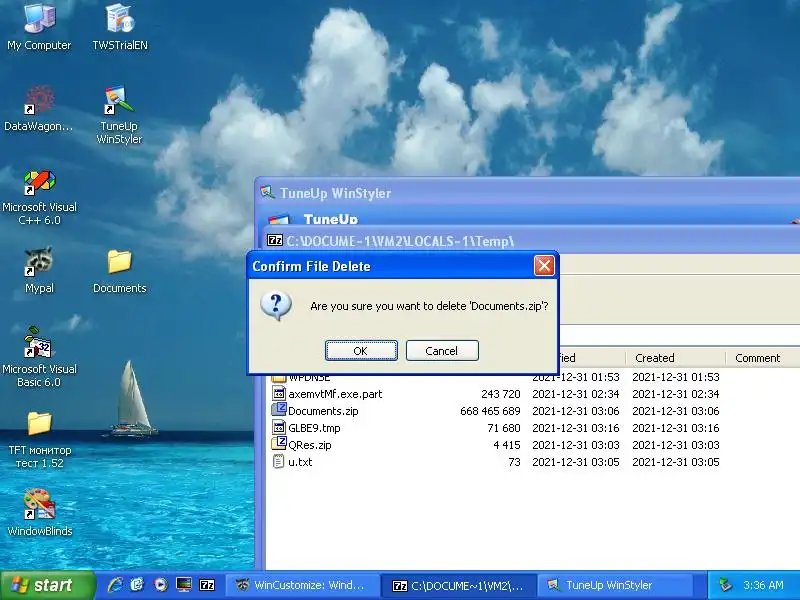The image size is (800, 600).
Task: Click the system tray icon beside the clock
Action: (x=725, y=585)
